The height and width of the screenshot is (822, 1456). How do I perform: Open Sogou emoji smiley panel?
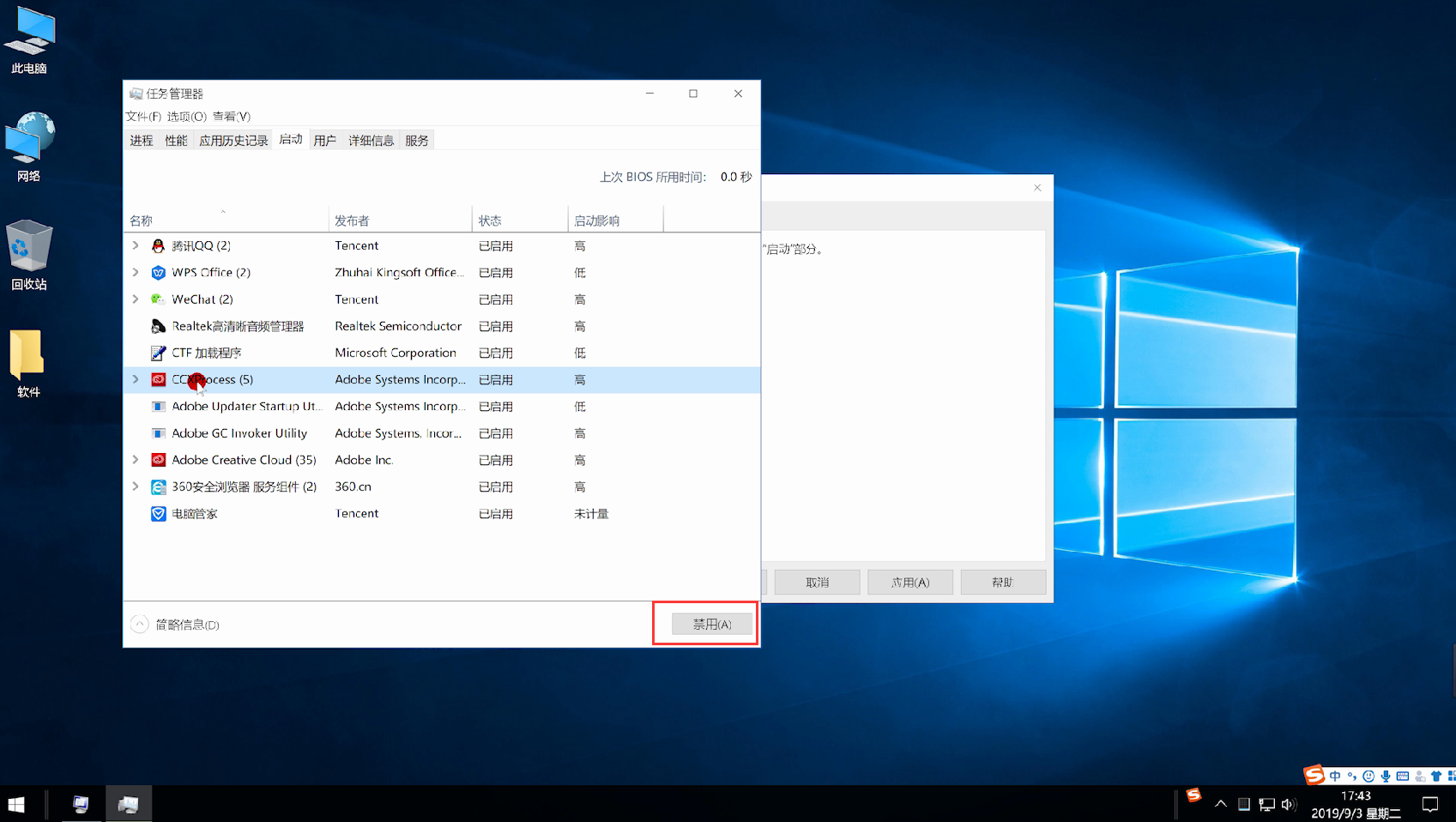1368,776
